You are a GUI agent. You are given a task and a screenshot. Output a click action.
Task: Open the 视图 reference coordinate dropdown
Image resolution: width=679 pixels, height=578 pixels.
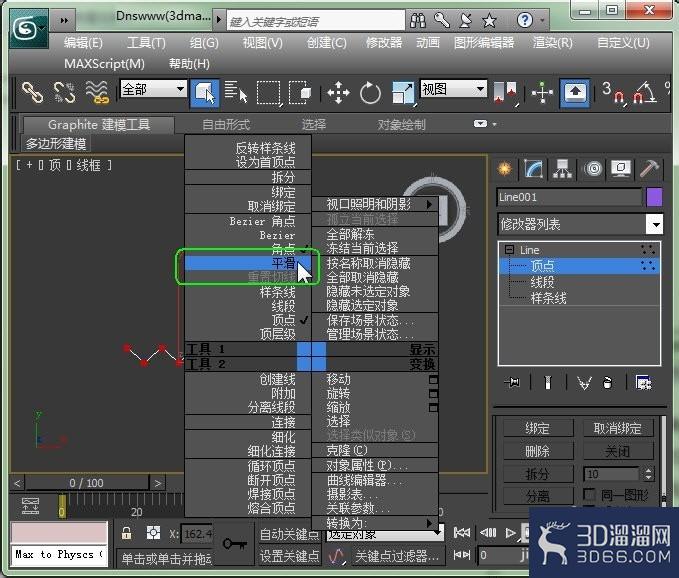click(453, 89)
